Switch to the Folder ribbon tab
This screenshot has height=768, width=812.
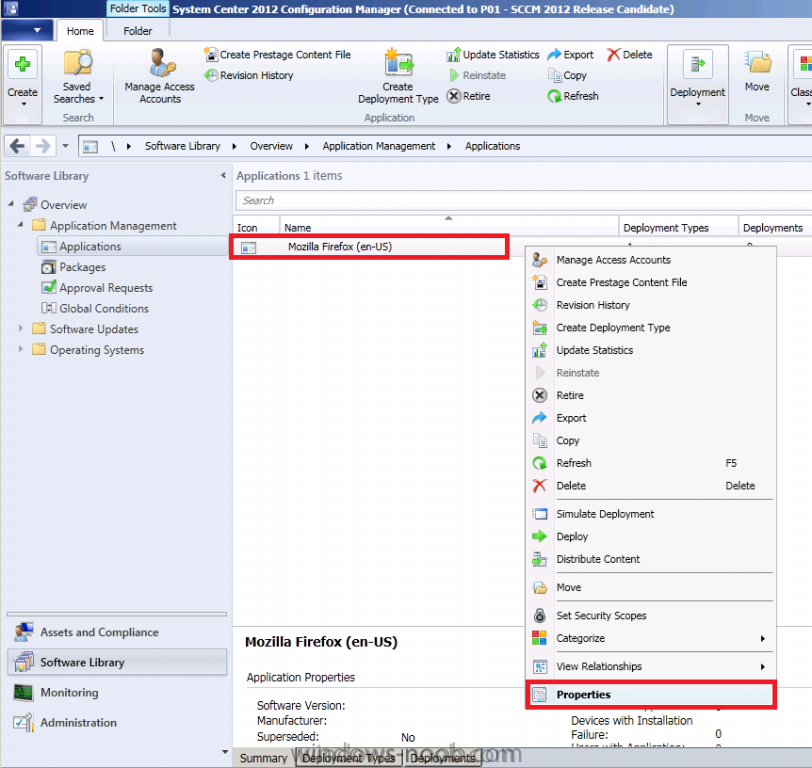(138, 31)
